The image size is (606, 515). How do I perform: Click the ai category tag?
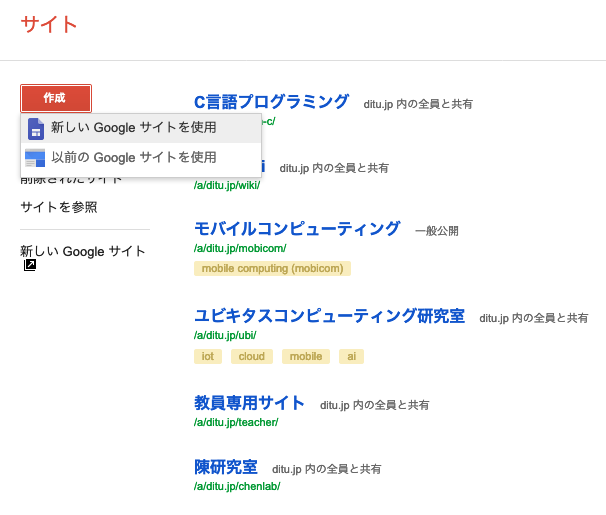coord(351,356)
